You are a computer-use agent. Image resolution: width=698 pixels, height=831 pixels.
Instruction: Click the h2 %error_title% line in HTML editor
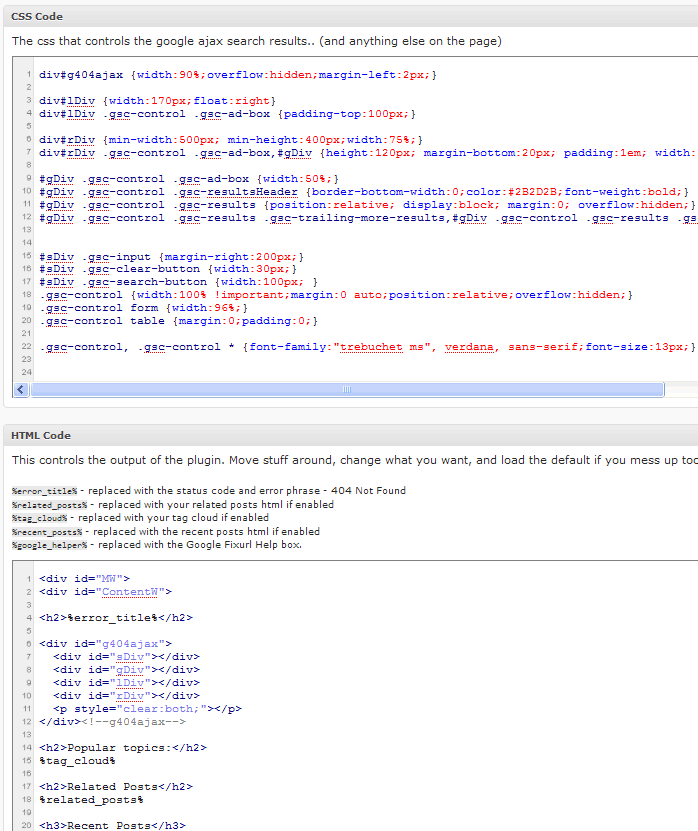point(115,618)
